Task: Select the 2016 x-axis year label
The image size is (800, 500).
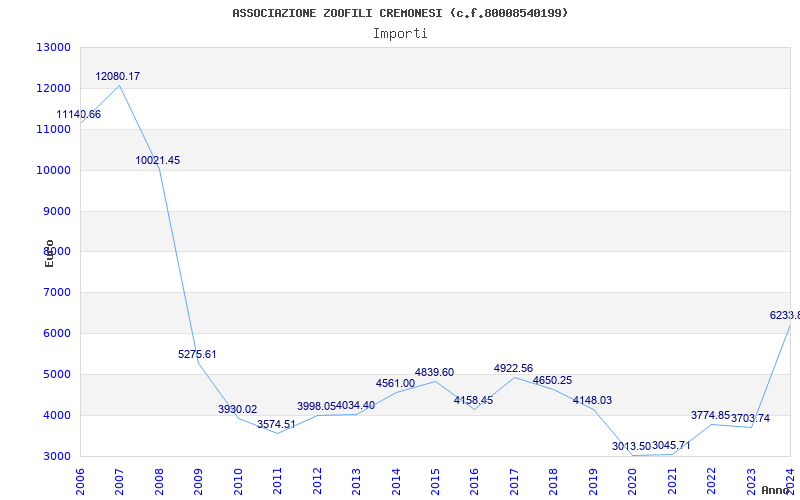Action: (474, 482)
